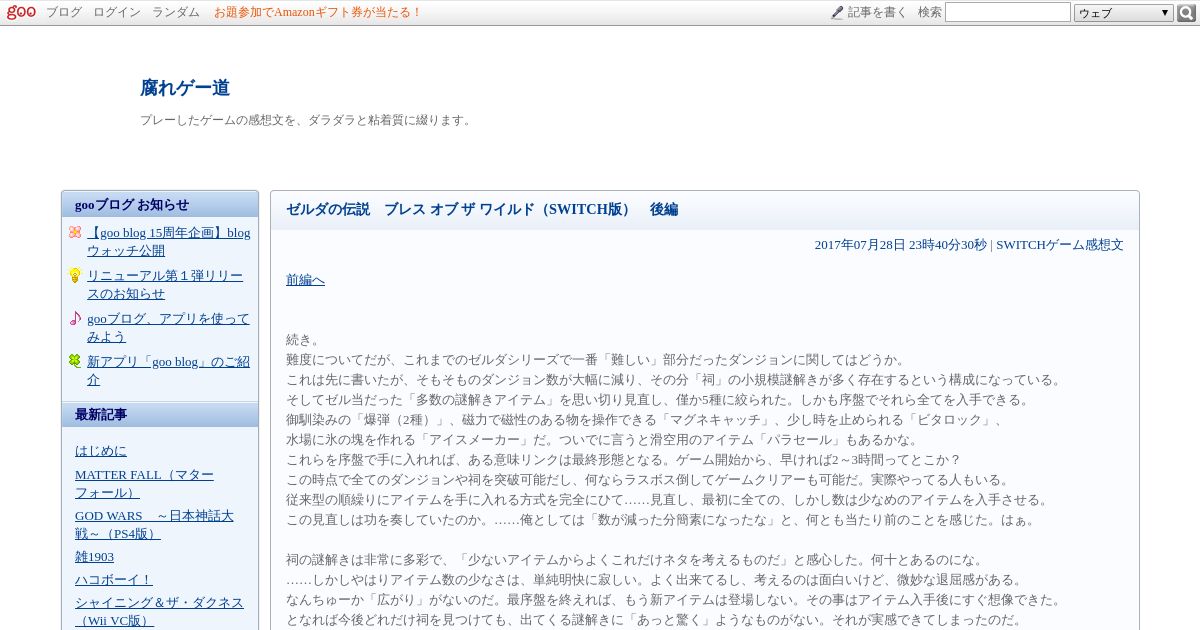Open 新アプリ「goo blog」のご紹介 link
1200x630 pixels.
coord(168,370)
